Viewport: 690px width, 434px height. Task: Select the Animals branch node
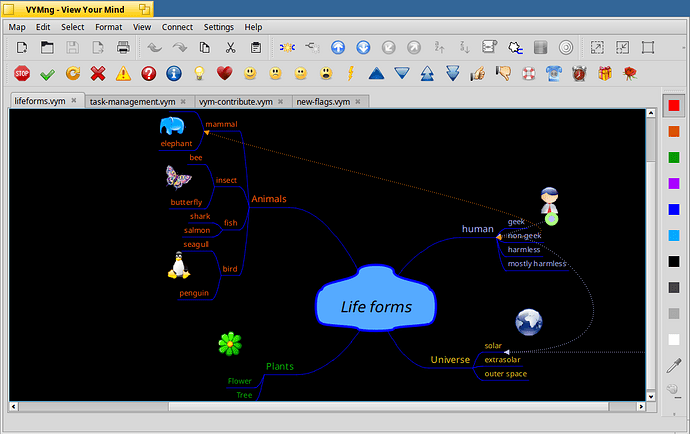tap(268, 199)
